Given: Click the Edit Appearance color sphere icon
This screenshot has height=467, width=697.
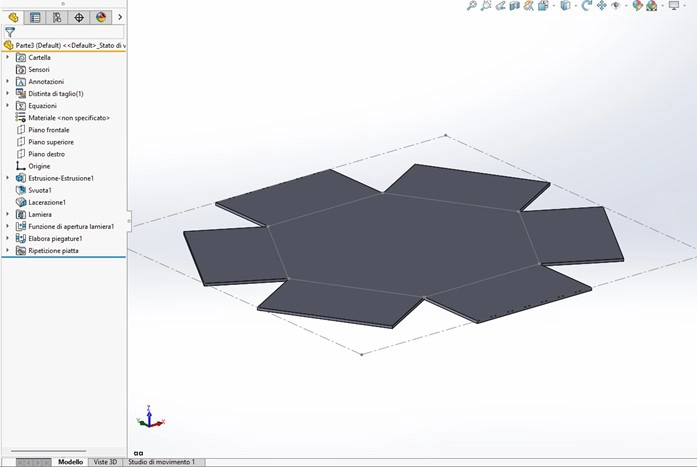Looking at the screenshot, I should (x=634, y=6).
